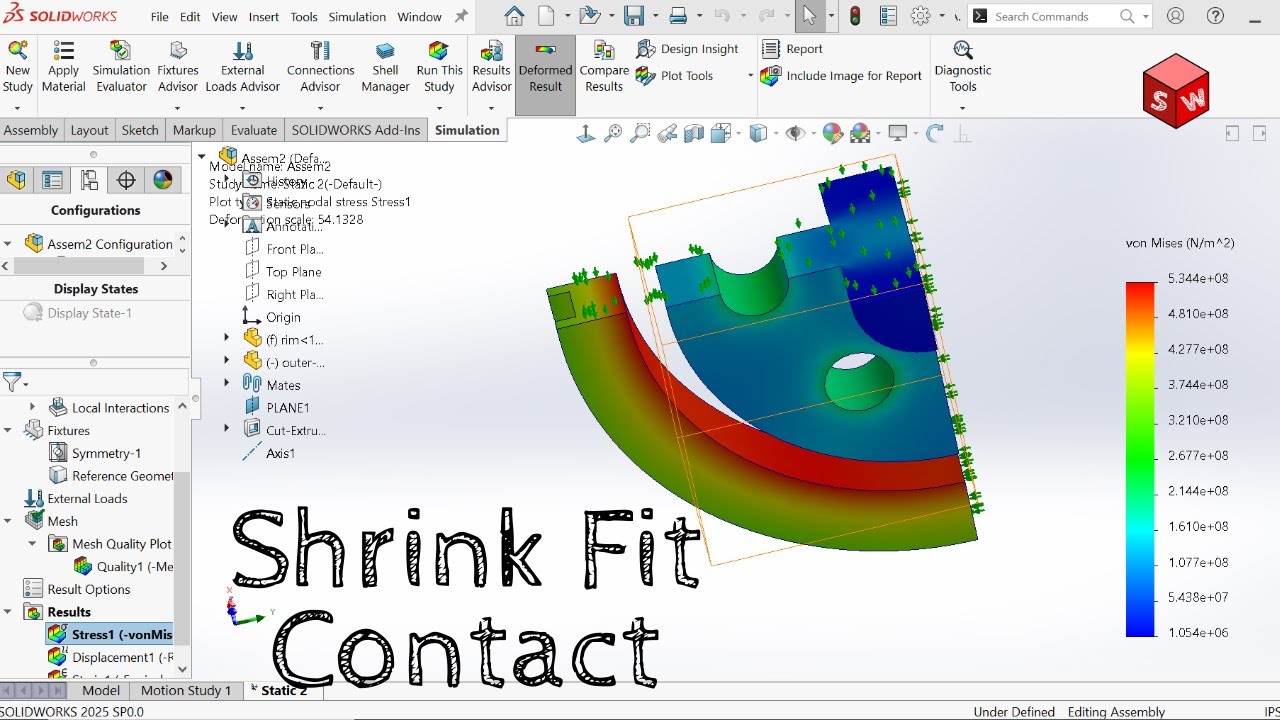Image resolution: width=1280 pixels, height=720 pixels.
Task: Switch to the Motion Study 1 tab
Action: click(186, 690)
